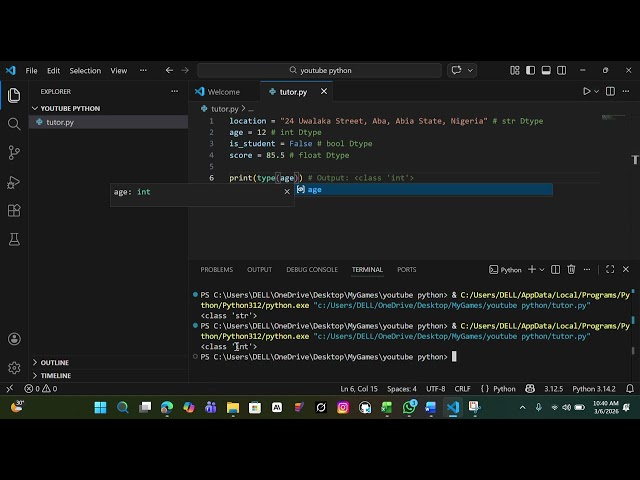This screenshot has height=480, width=640.
Task: Select the age autocomplete suggestion
Action: pos(424,190)
